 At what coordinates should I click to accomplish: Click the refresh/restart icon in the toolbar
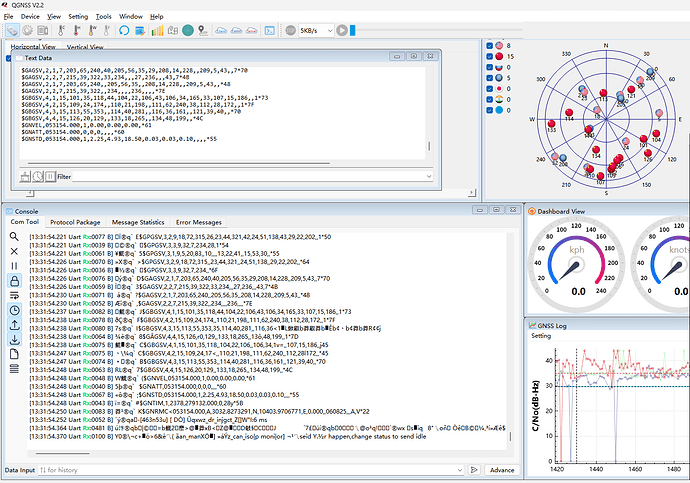(x=124, y=31)
